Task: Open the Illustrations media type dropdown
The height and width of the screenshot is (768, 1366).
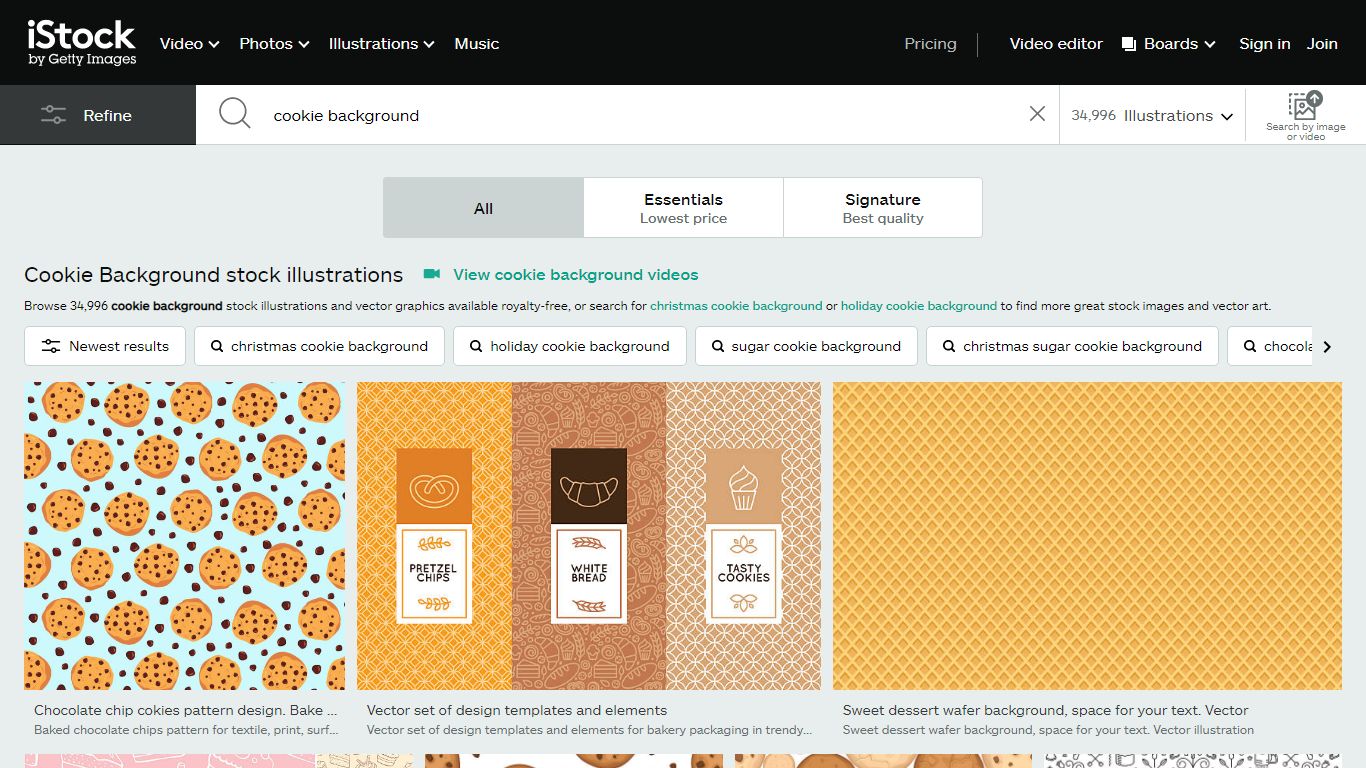Action: point(1152,116)
